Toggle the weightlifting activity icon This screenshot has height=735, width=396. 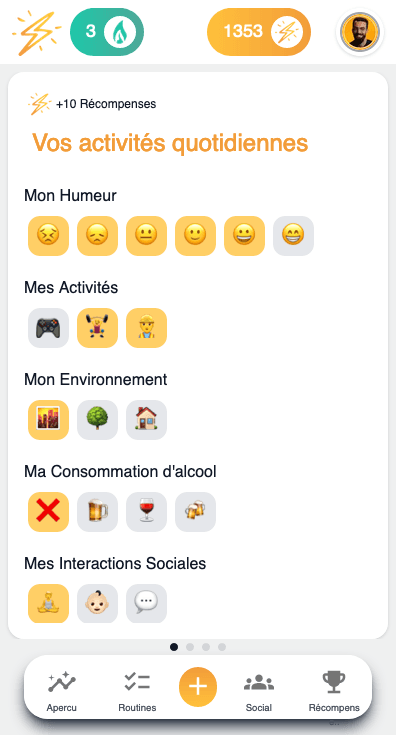pyautogui.click(x=97, y=328)
